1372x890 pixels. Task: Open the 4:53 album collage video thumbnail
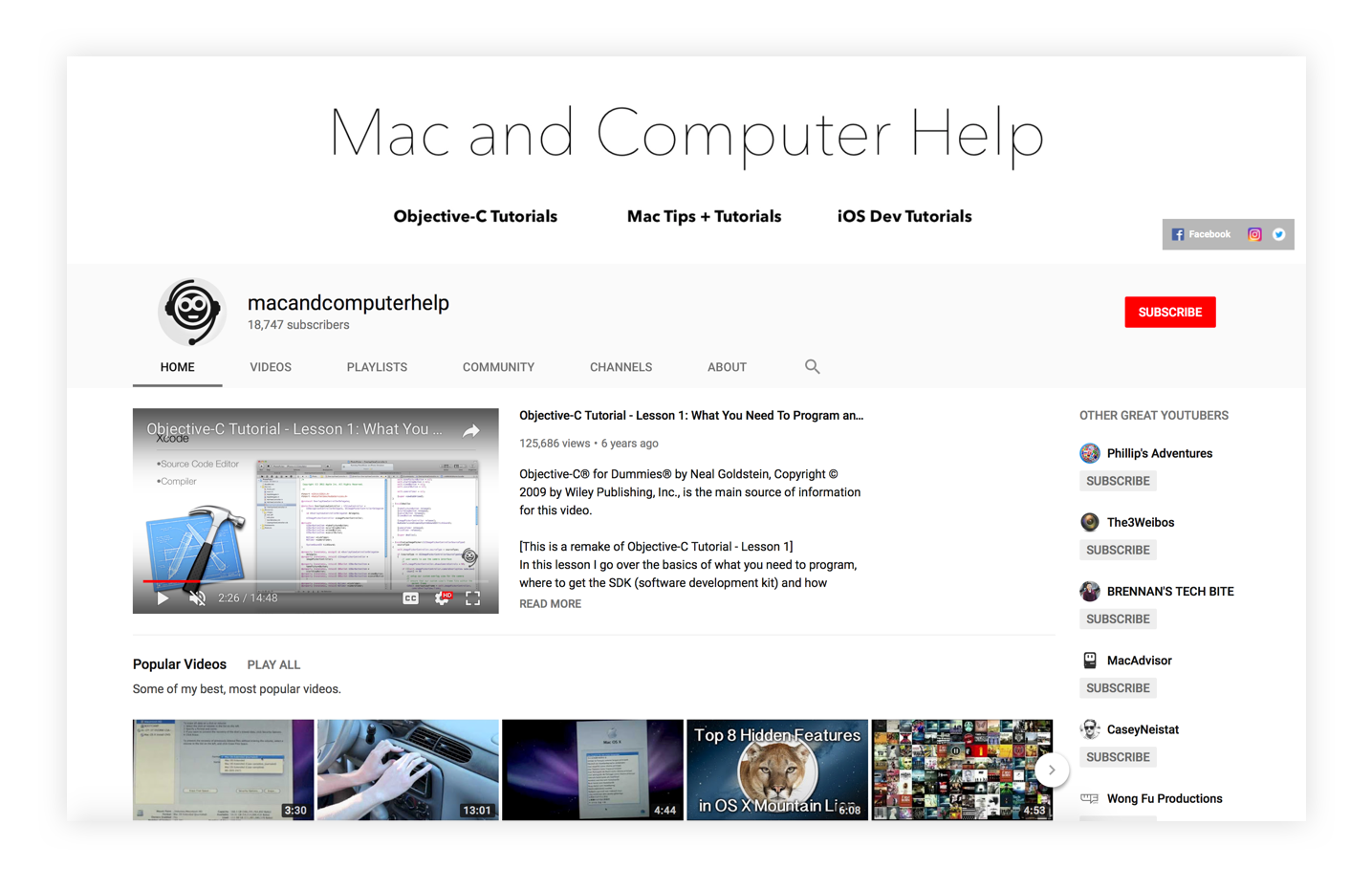point(962,770)
